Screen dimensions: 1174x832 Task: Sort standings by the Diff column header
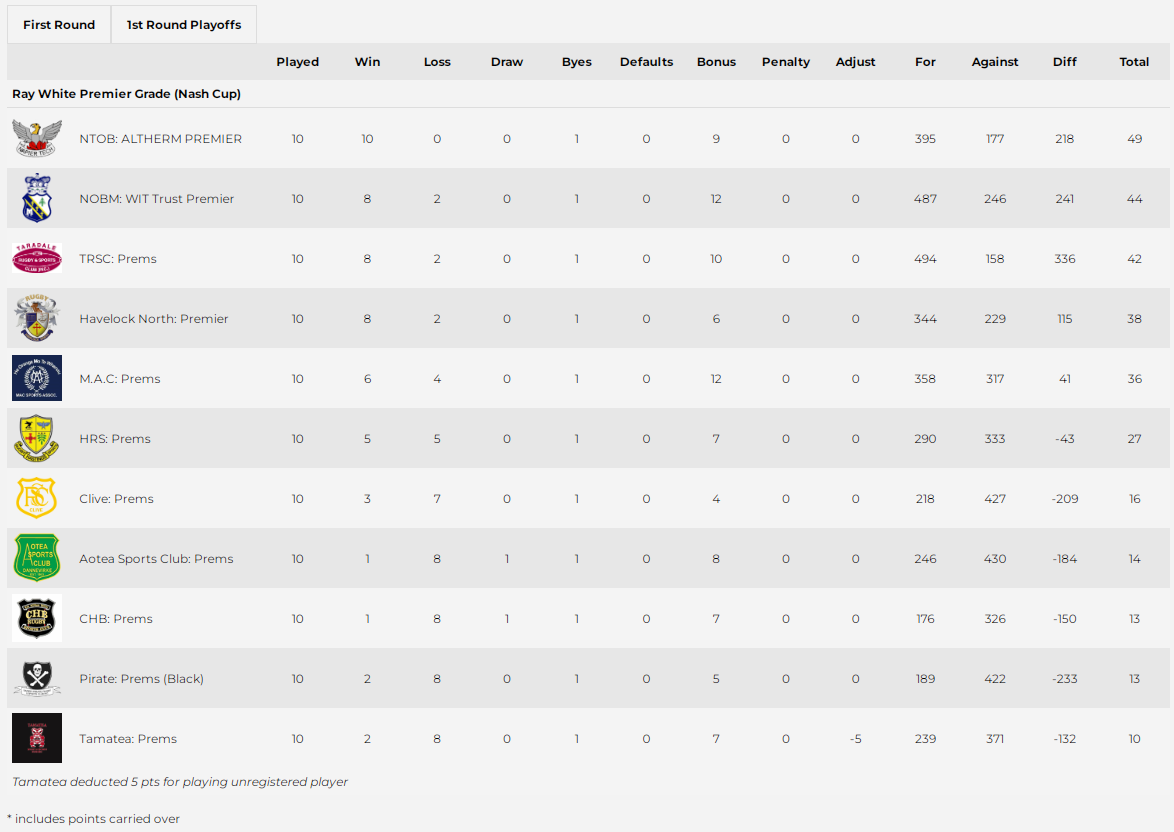pos(1064,61)
